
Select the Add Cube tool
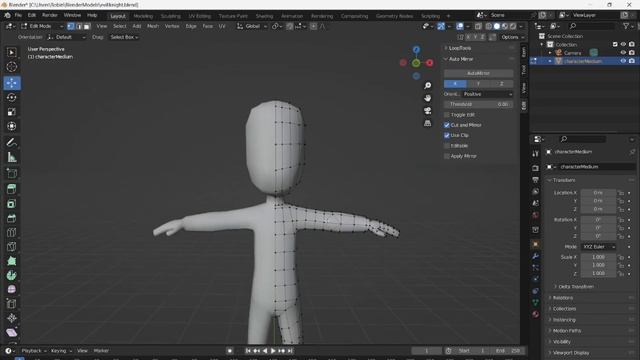point(11,173)
